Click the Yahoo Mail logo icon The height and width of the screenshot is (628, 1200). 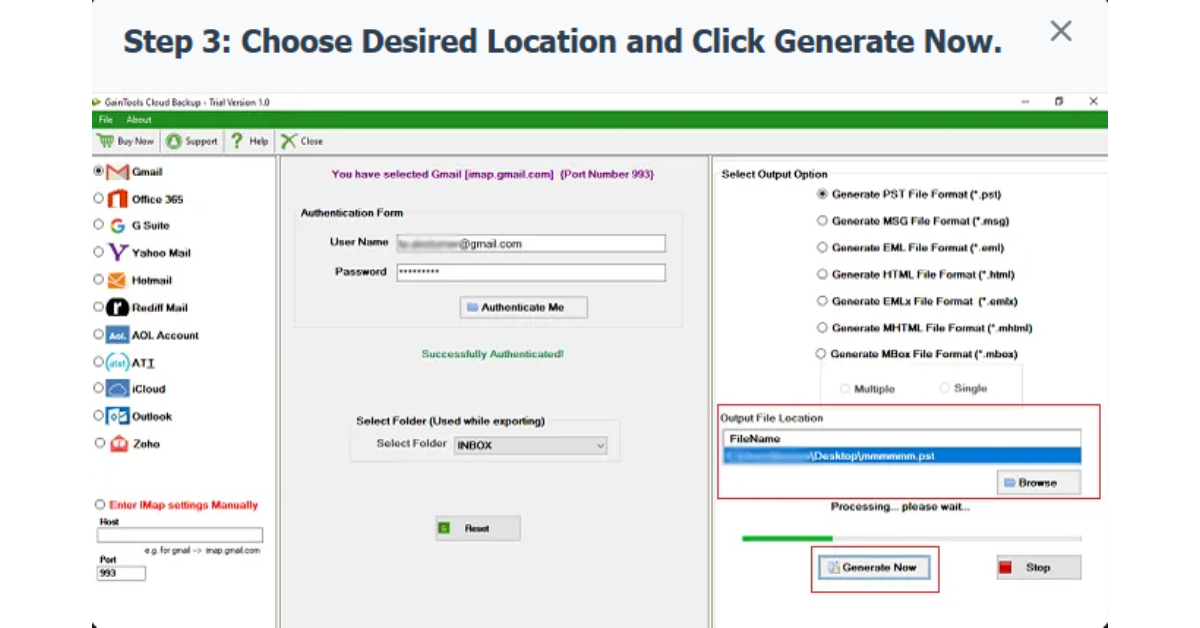point(117,253)
